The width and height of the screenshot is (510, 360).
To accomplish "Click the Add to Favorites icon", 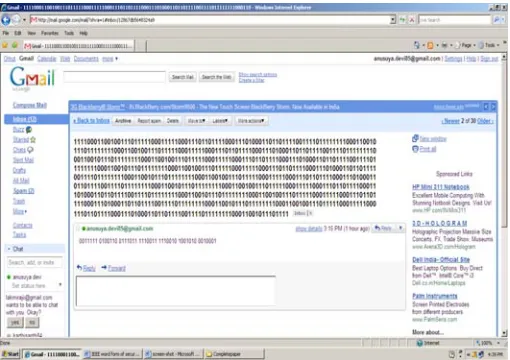I will tap(15, 45).
